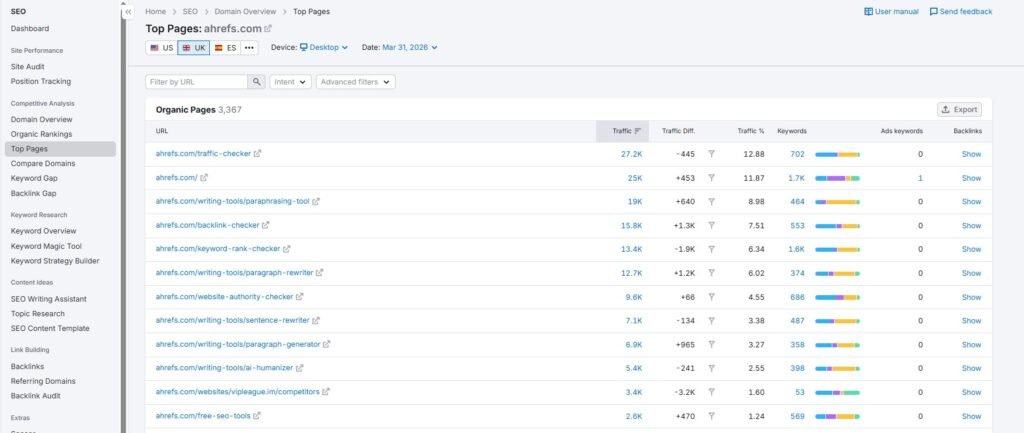Show backlinks for traffic-checker row
Viewport: 1024px width, 433px height.
pyautogui.click(x=971, y=154)
